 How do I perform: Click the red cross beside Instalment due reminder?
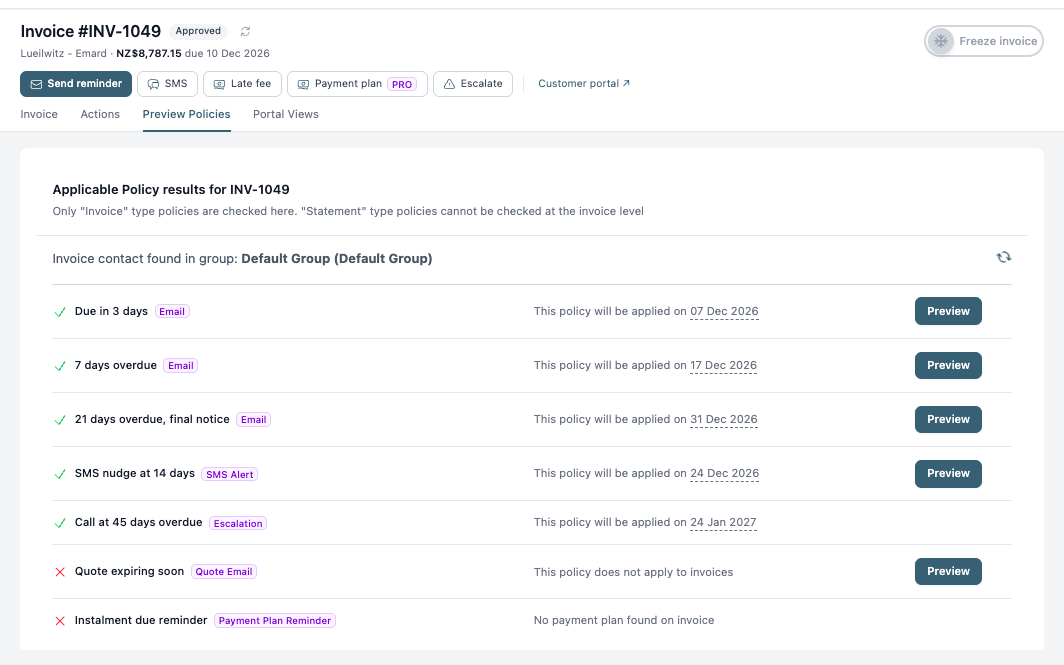(x=60, y=621)
